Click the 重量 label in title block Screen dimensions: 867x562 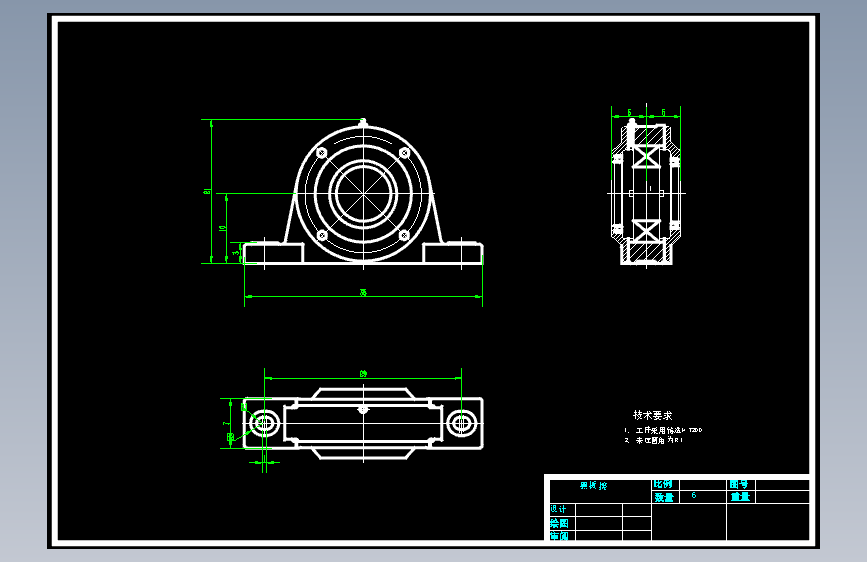tap(740, 497)
